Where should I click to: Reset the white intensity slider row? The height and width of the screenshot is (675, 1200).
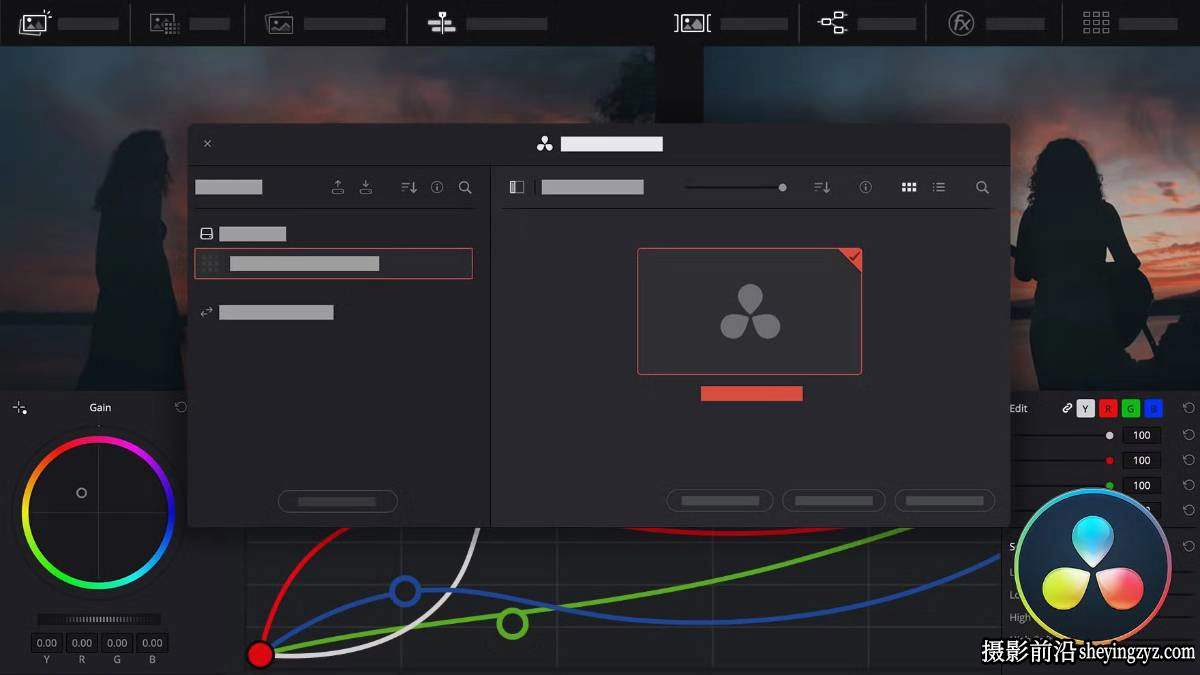(1188, 435)
